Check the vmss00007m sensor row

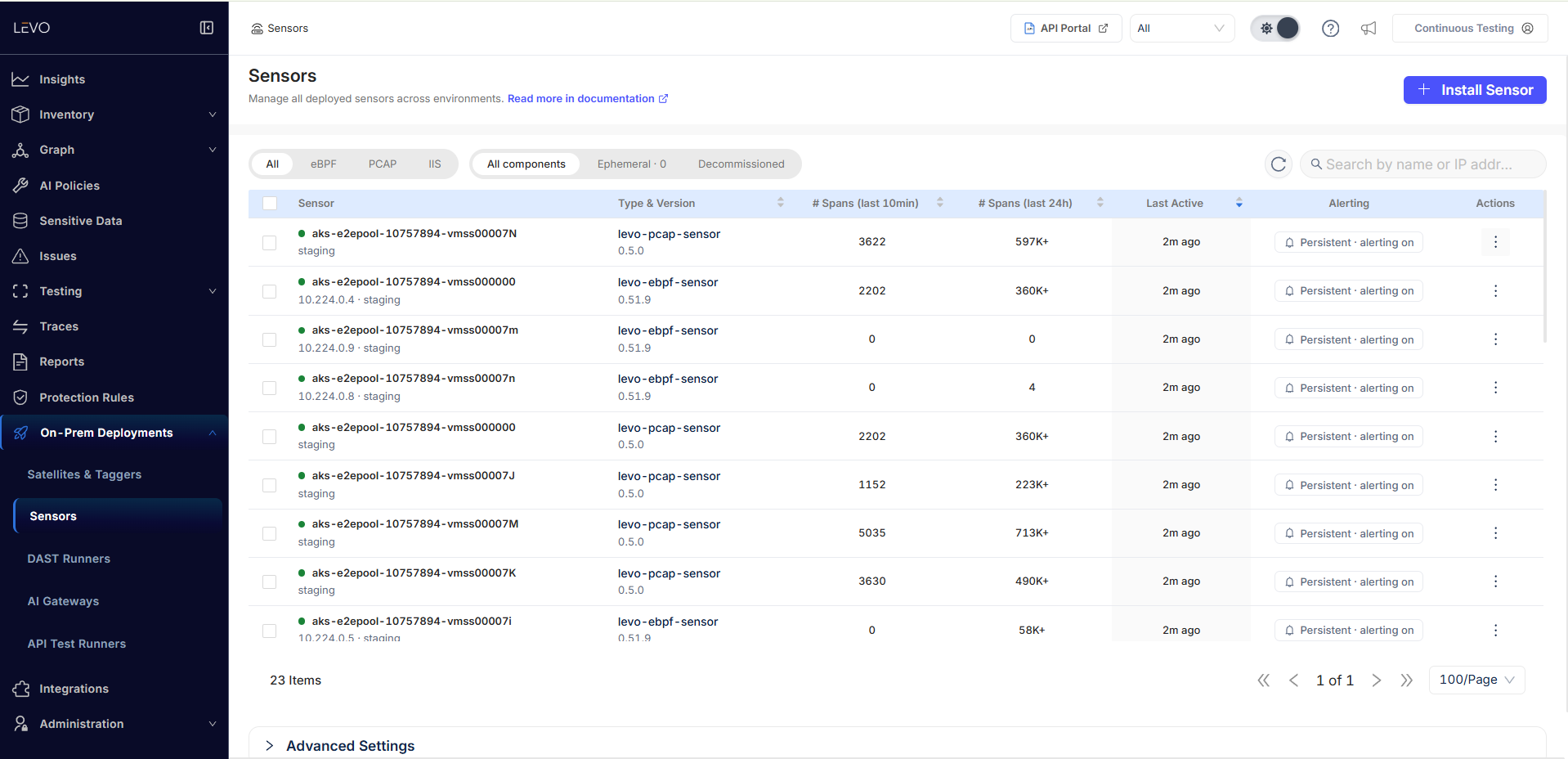pyautogui.click(x=269, y=339)
